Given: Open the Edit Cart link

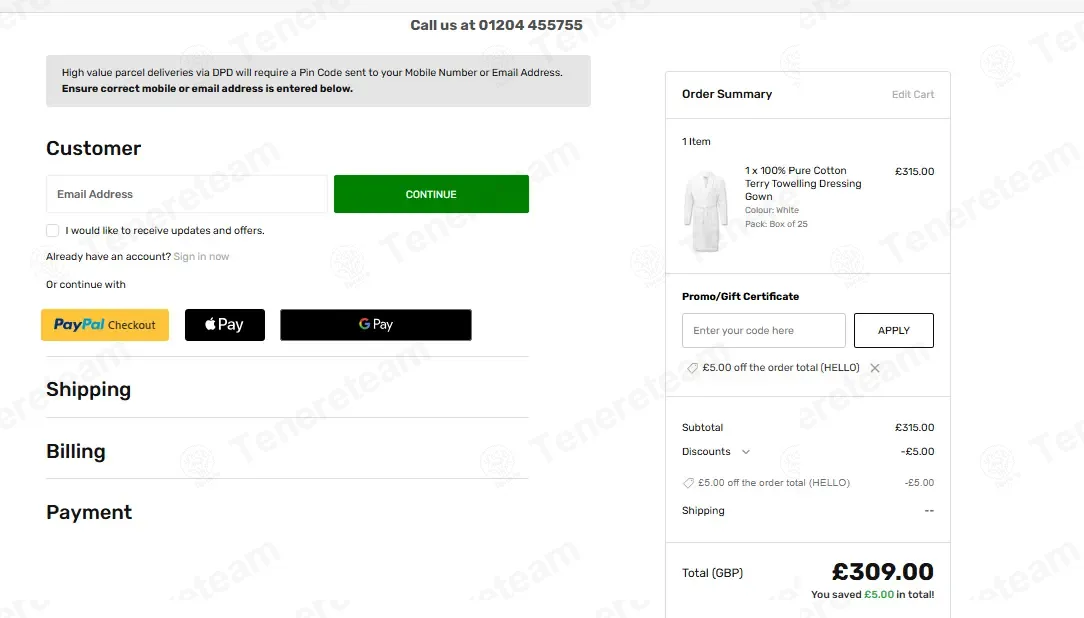Looking at the screenshot, I should tap(913, 95).
